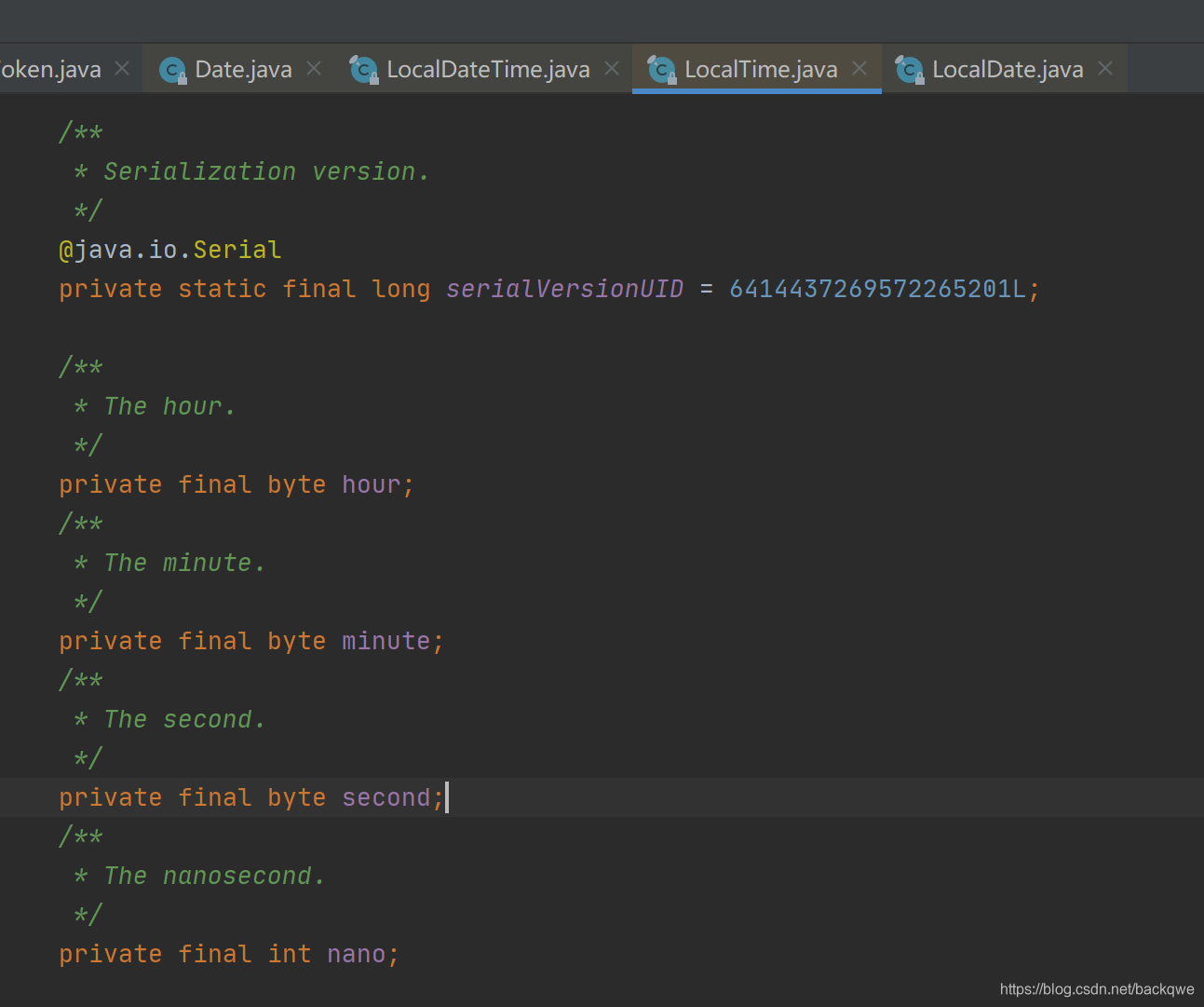Viewport: 1204px width, 1007px height.
Task: Click the Date.java class file icon
Action: [173, 70]
